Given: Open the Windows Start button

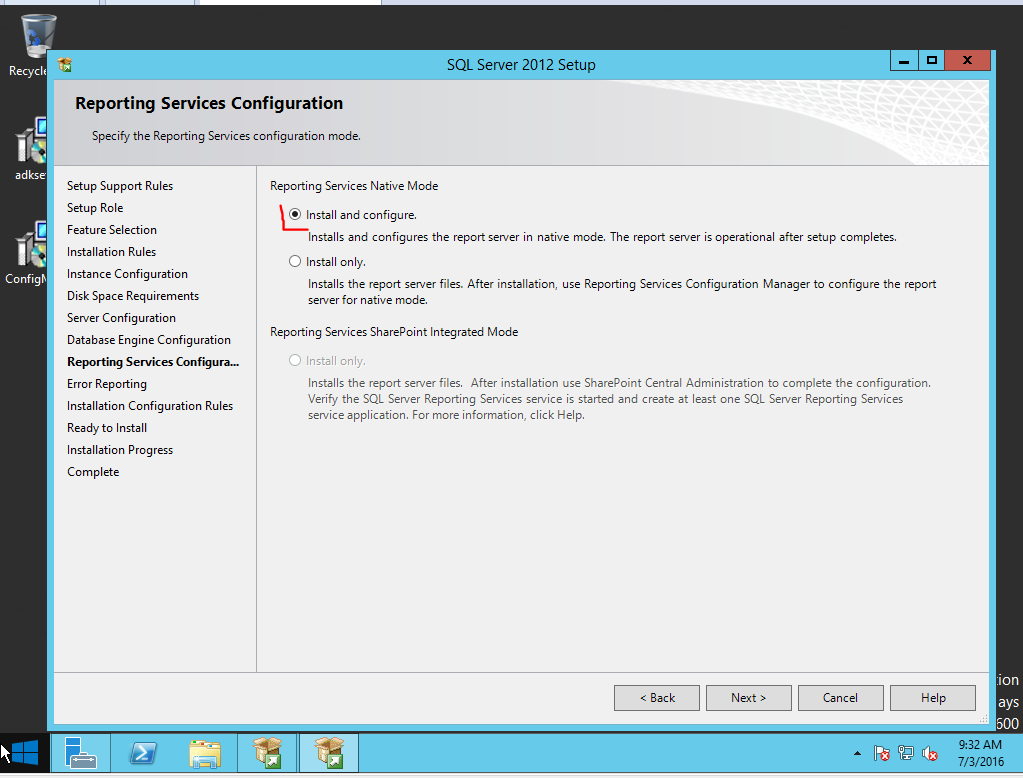Looking at the screenshot, I should click(25, 753).
